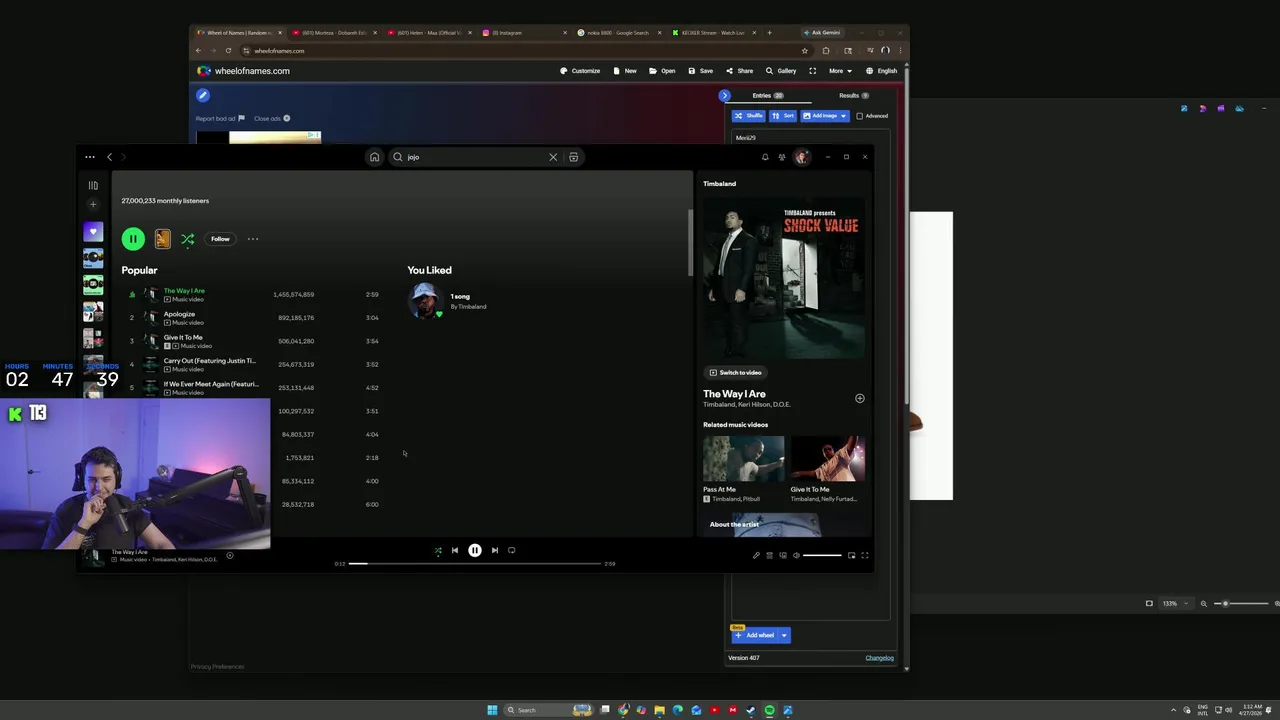This screenshot has height=720, width=1280.
Task: Open Connect to a device icon
Action: point(782,555)
